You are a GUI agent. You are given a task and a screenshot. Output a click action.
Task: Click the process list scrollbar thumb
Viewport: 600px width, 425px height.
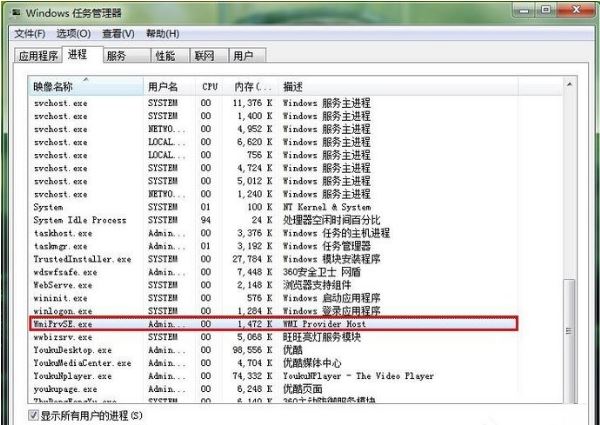(x=569, y=340)
